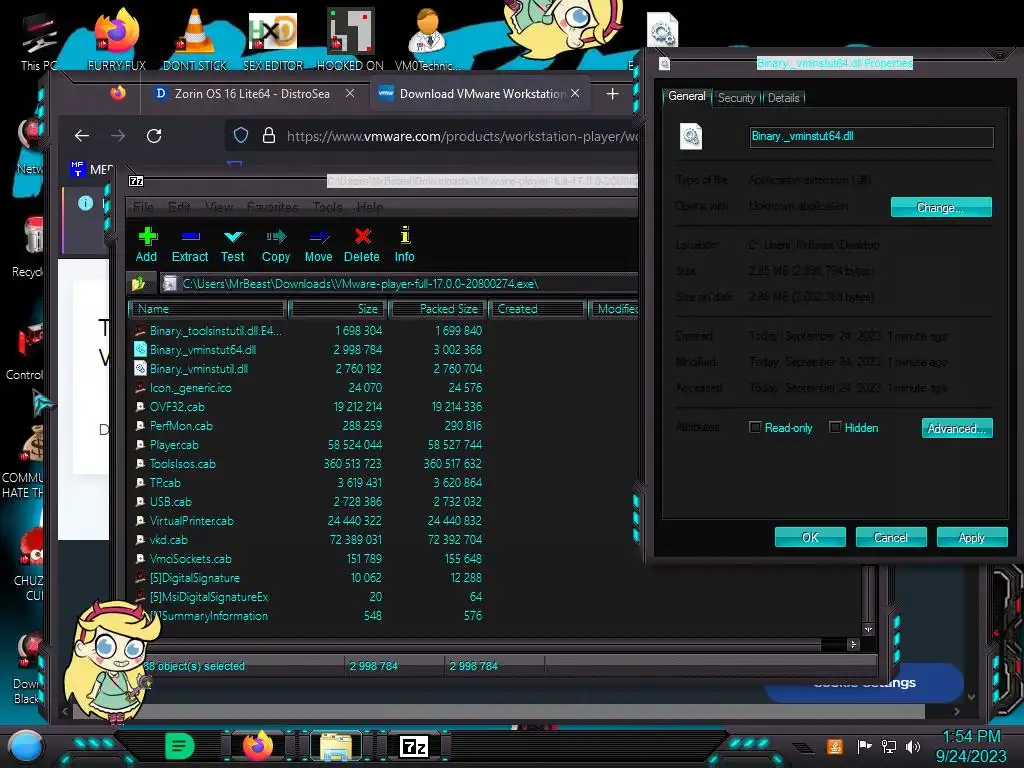Switch to Details tab in Properties

pyautogui.click(x=783, y=98)
